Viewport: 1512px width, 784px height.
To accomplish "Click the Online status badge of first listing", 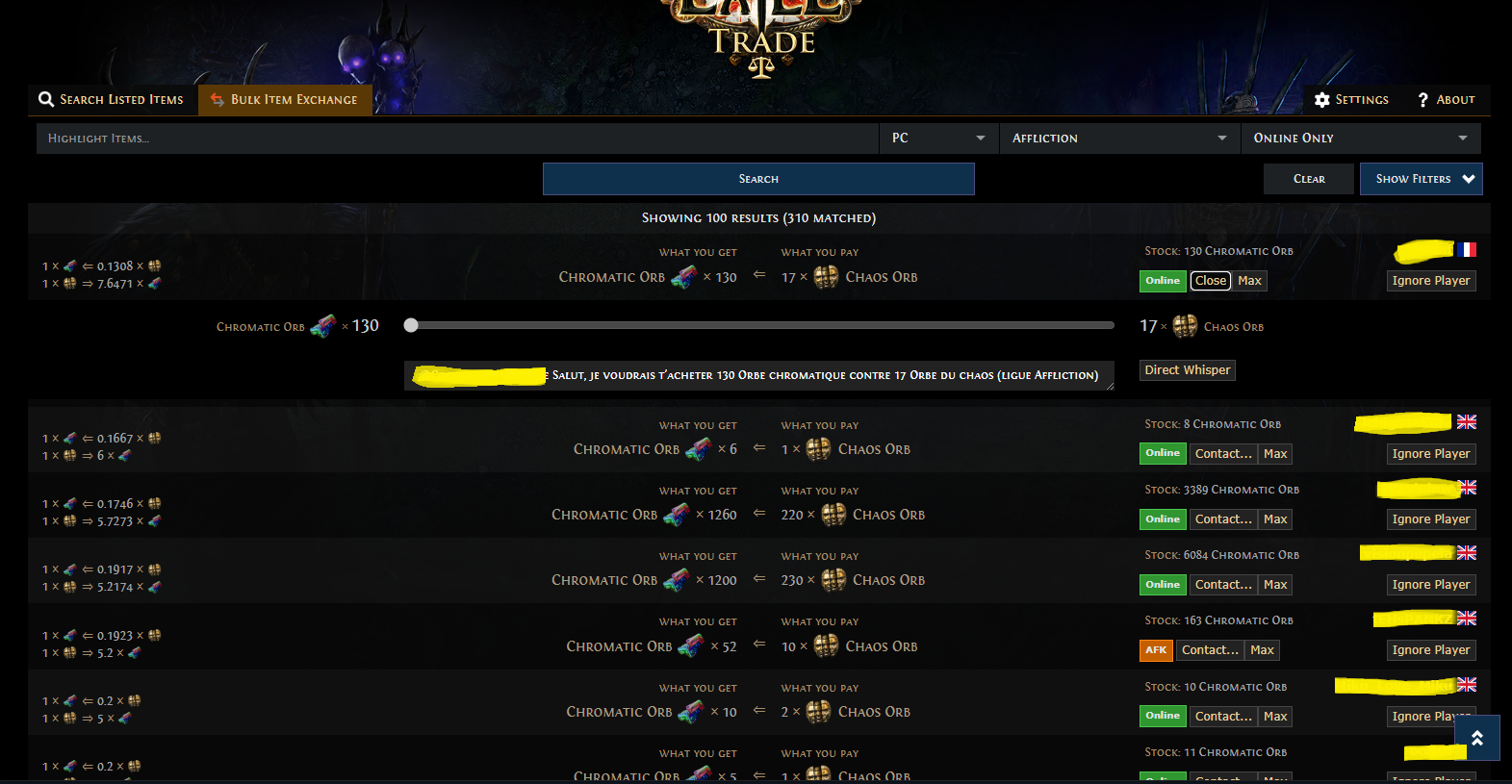I will click(1163, 281).
